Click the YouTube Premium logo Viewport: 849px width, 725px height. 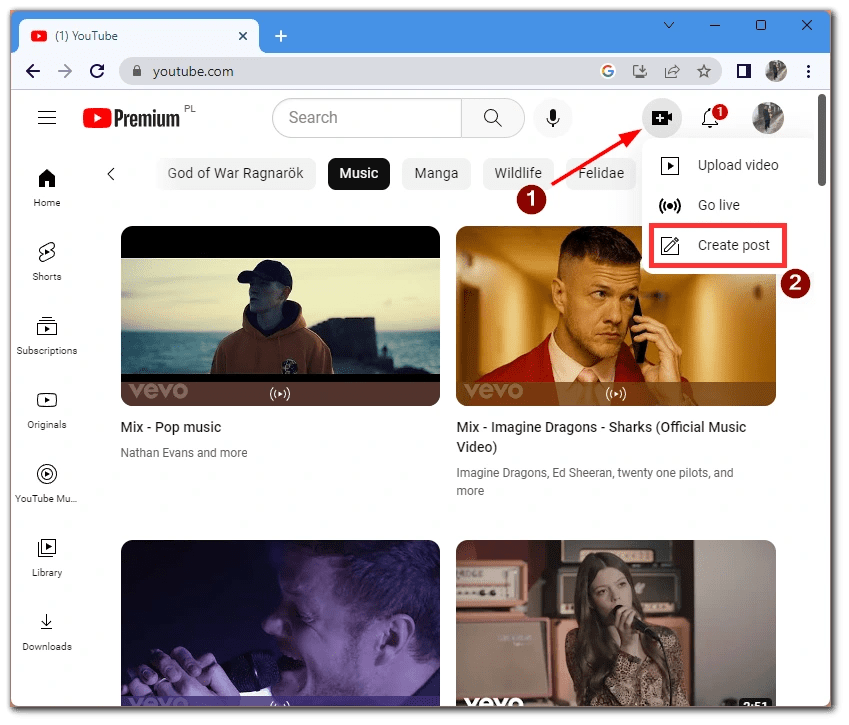131,117
